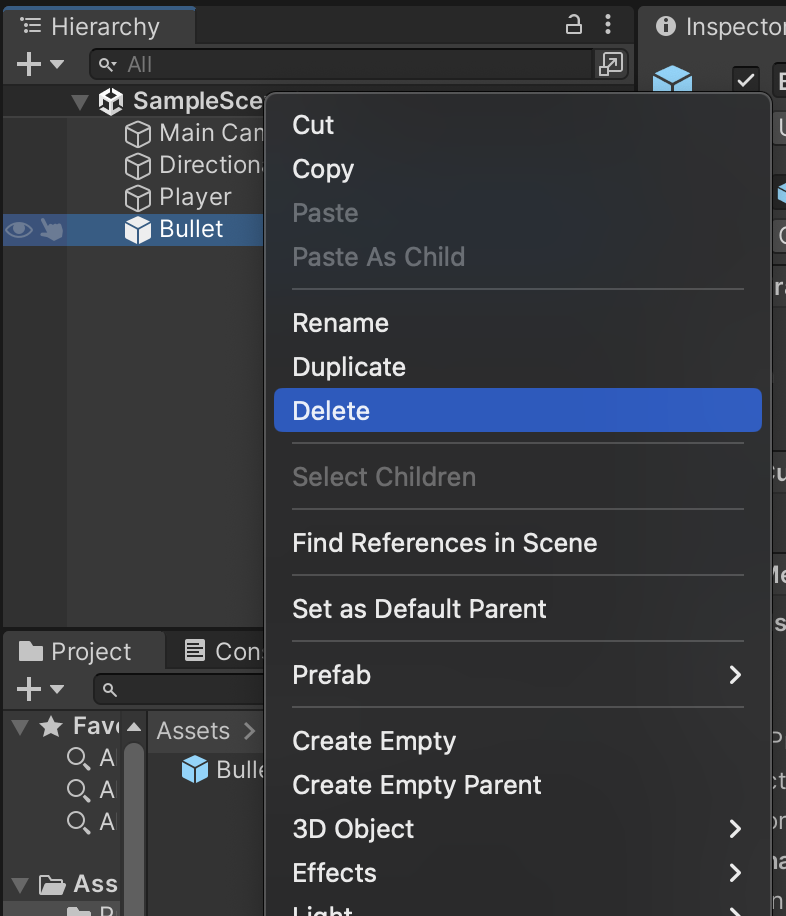Screen dimensions: 786x916
Task: Click the Inspector info icon
Action: point(666,26)
